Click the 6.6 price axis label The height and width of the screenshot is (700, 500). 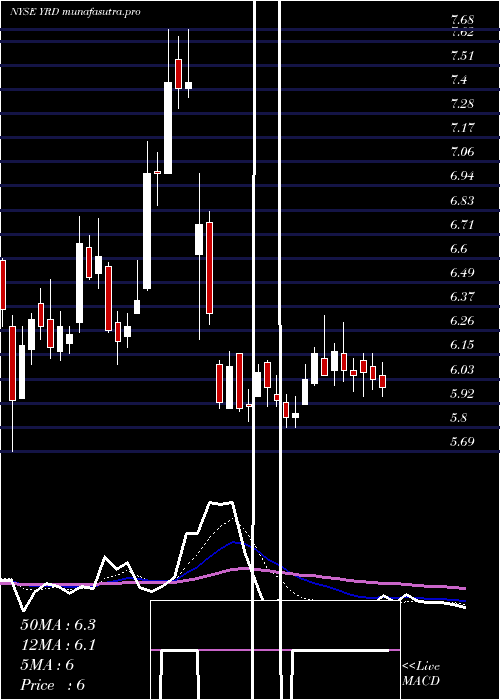pyautogui.click(x=459, y=249)
